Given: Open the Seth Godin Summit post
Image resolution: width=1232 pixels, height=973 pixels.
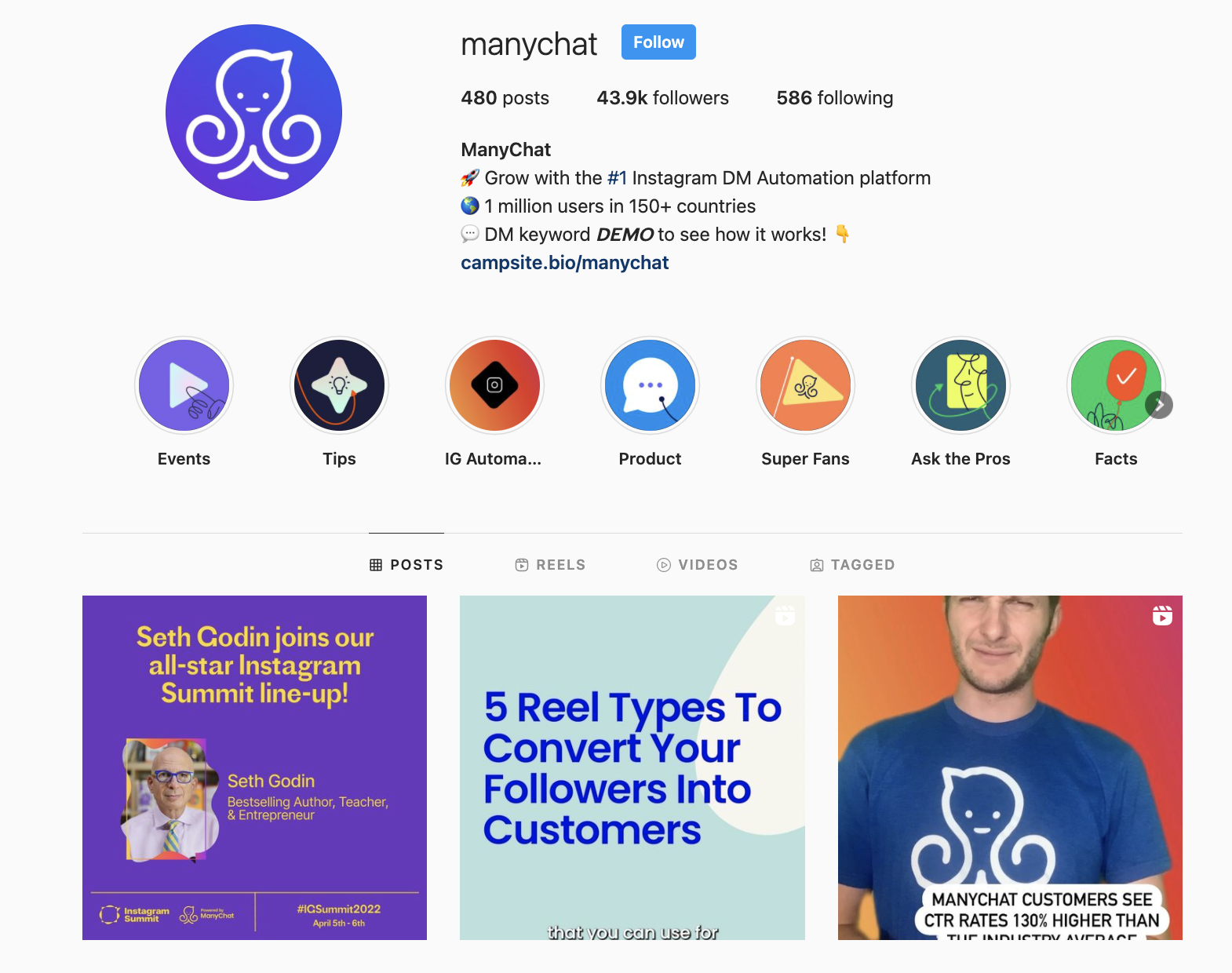Looking at the screenshot, I should (254, 767).
